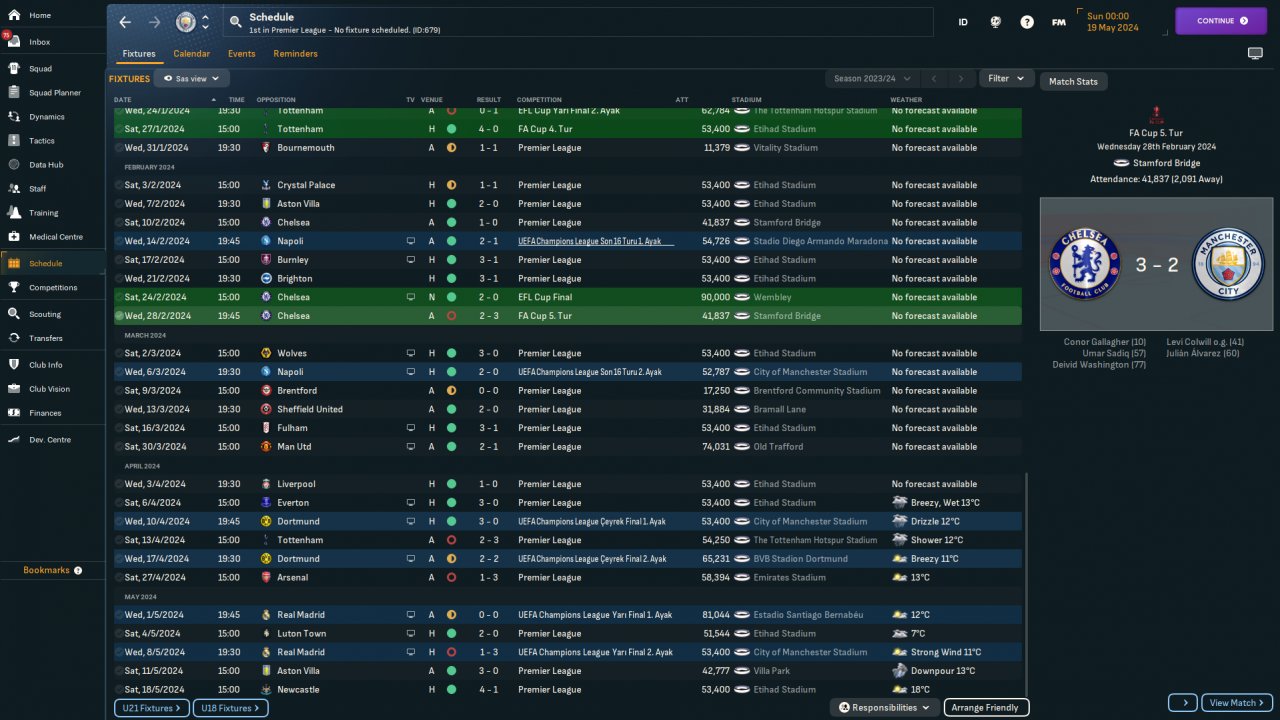Switch to the Fixtures tab

(x=139, y=54)
